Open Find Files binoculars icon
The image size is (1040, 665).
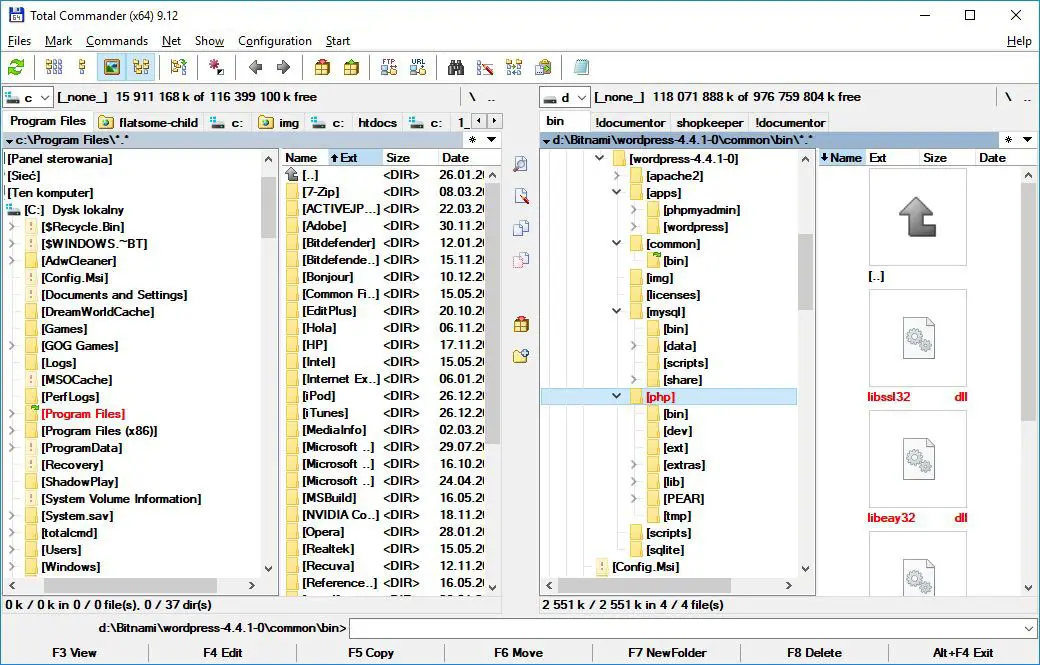(456, 67)
